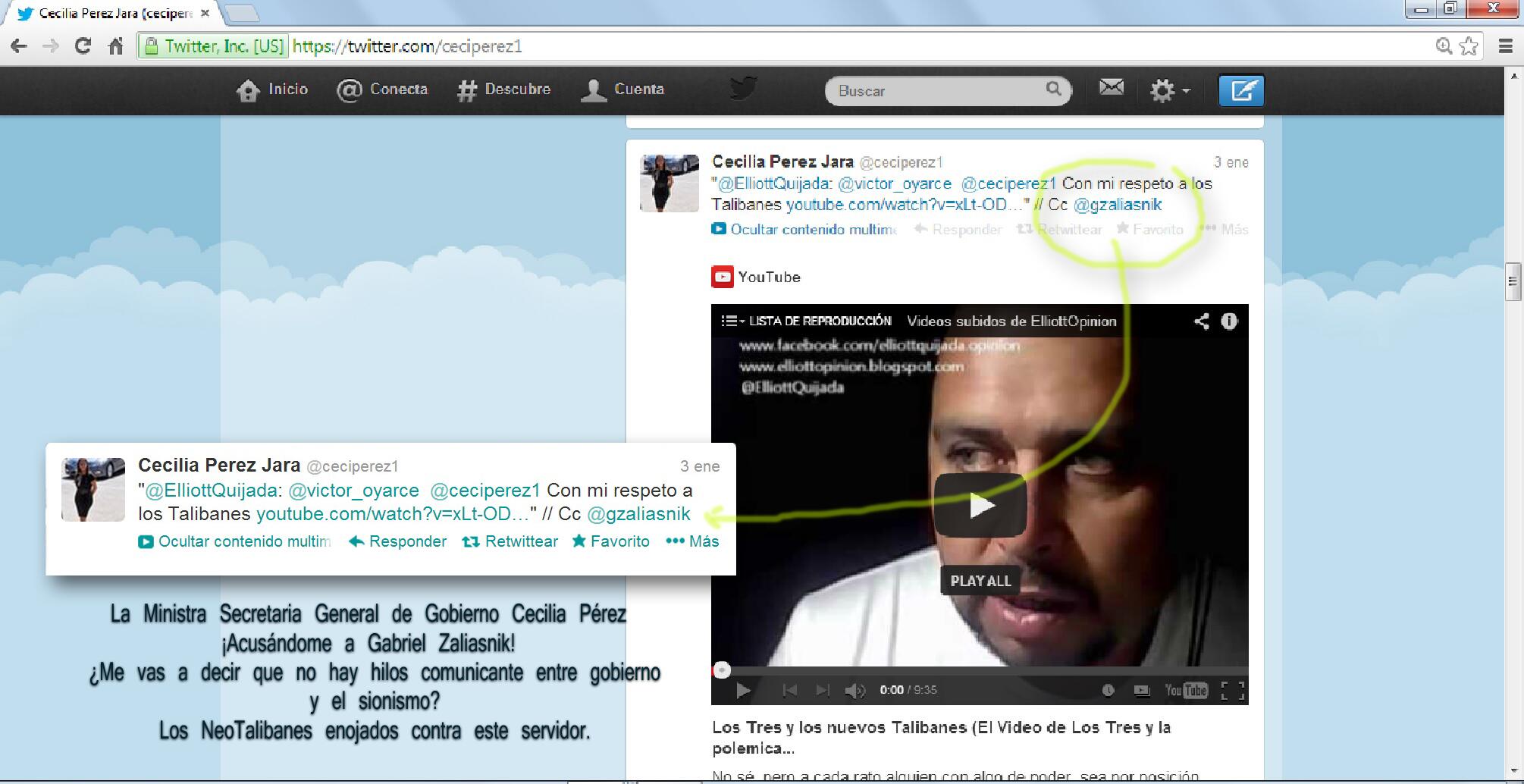
Task: Open the video on YouTube via player logo
Action: pos(1186,690)
